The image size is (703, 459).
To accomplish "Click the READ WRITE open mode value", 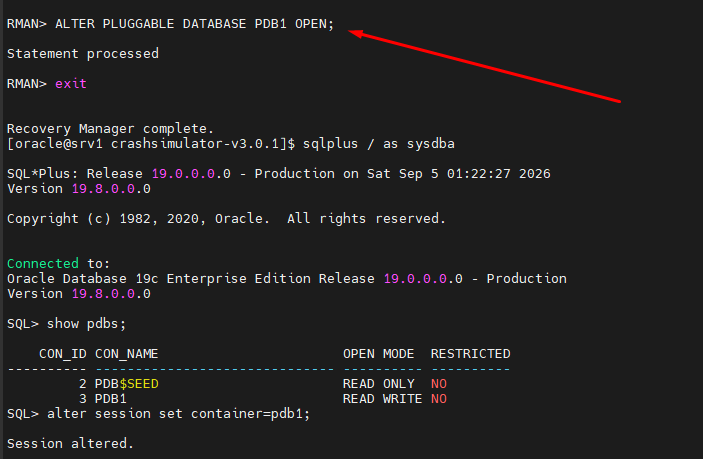I will [382, 399].
